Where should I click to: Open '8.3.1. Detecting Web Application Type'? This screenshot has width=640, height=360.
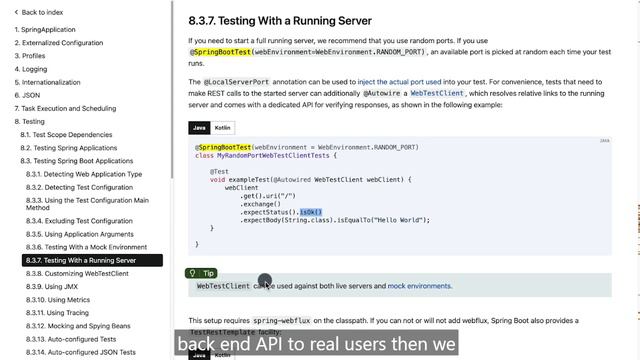pyautogui.click(x=84, y=174)
